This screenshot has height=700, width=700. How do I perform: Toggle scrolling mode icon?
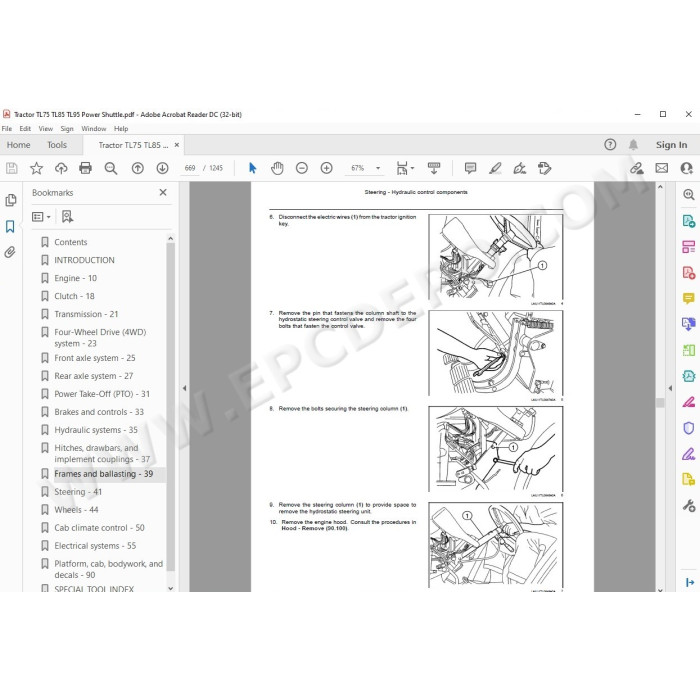coord(433,168)
